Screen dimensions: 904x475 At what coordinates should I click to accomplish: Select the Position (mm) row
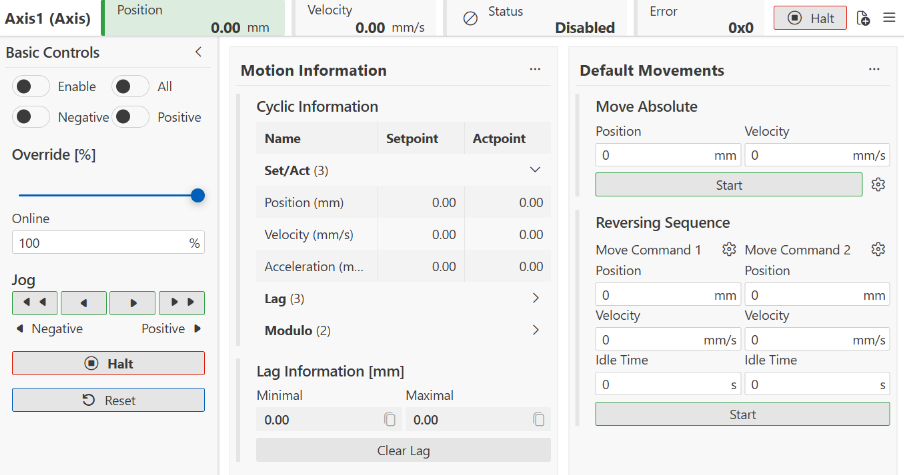coord(404,202)
